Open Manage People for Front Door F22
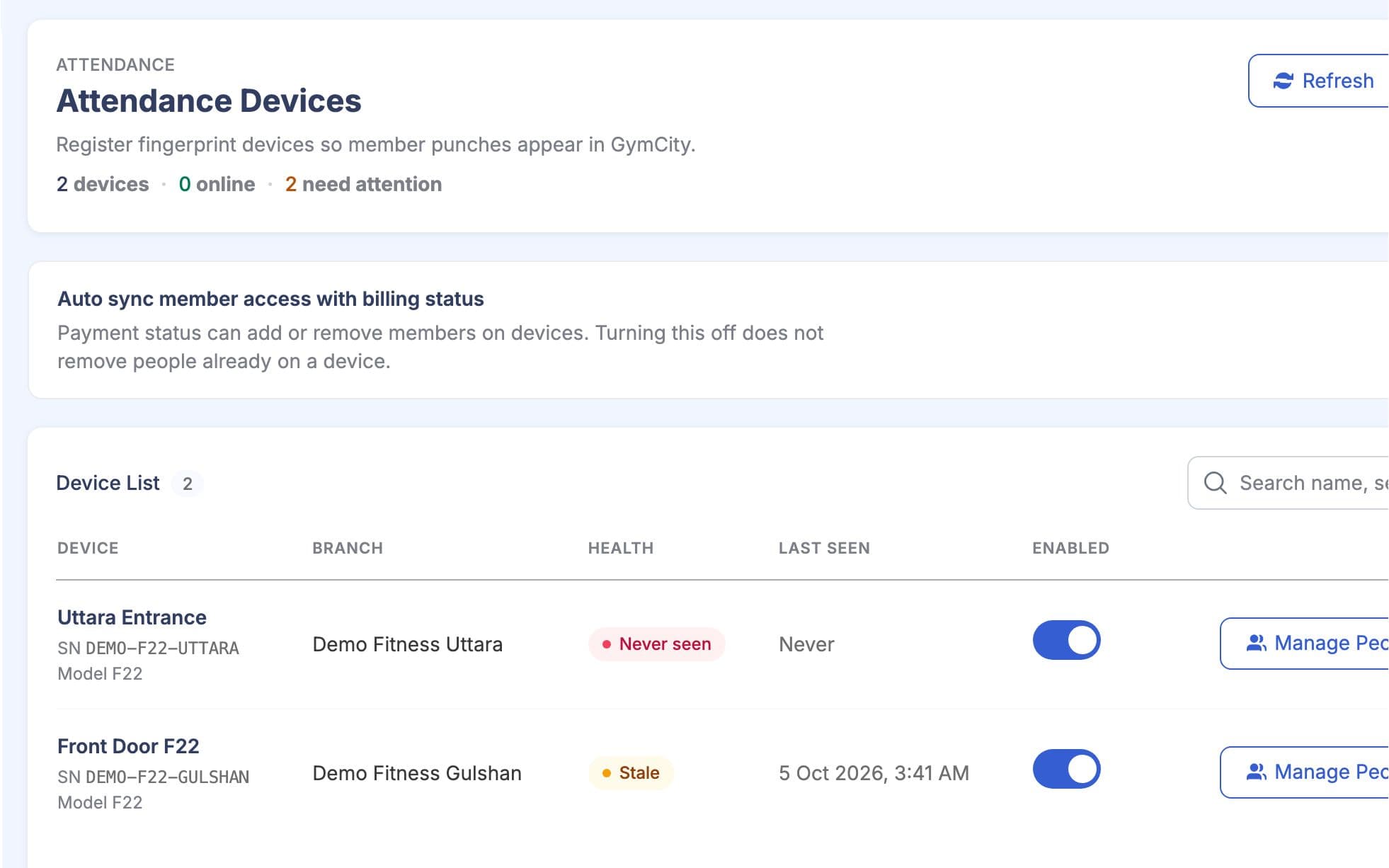Viewport: 1389px width, 868px height. coord(1304,772)
